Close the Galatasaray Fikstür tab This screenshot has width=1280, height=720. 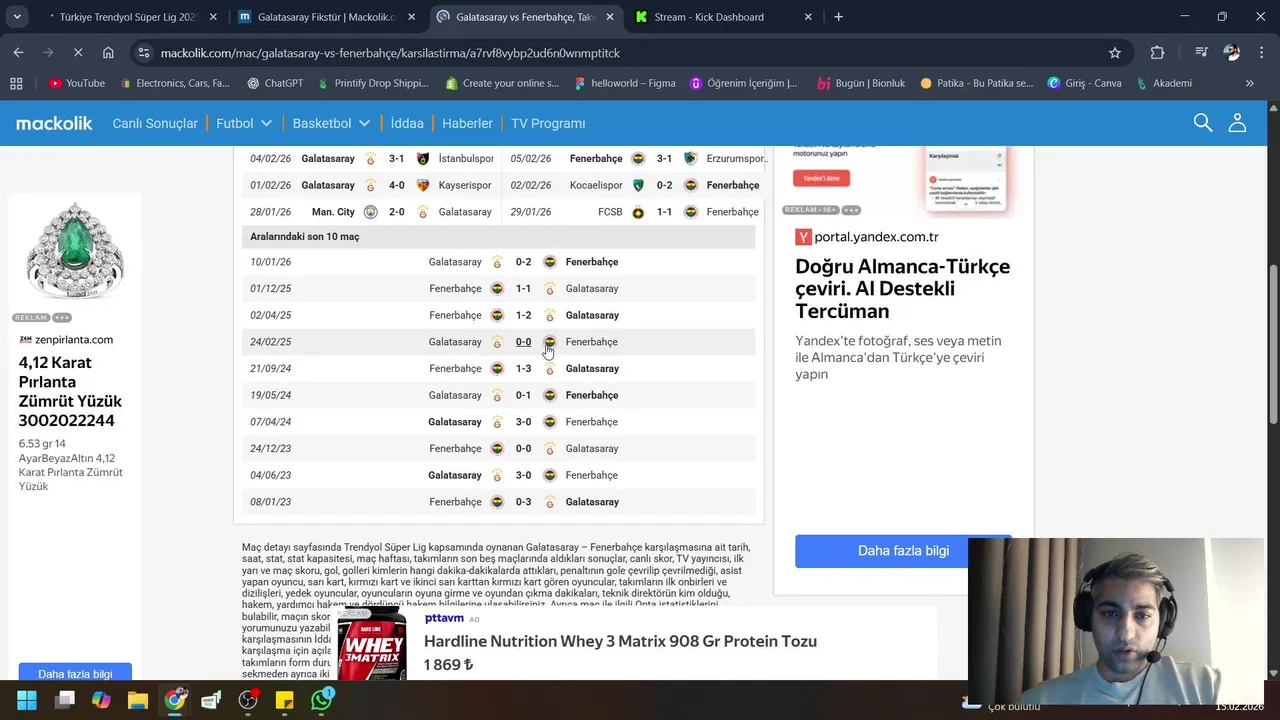(410, 17)
